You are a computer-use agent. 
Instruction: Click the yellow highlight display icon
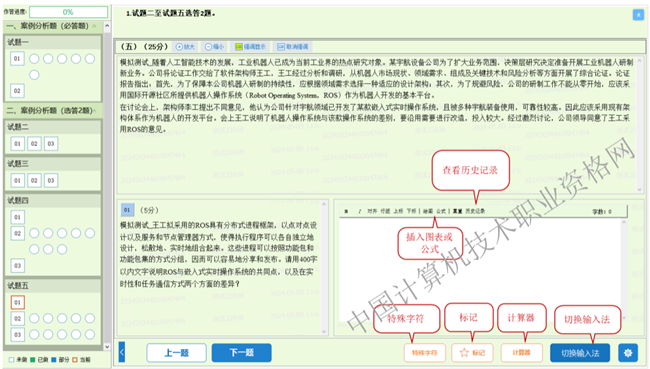tap(239, 47)
